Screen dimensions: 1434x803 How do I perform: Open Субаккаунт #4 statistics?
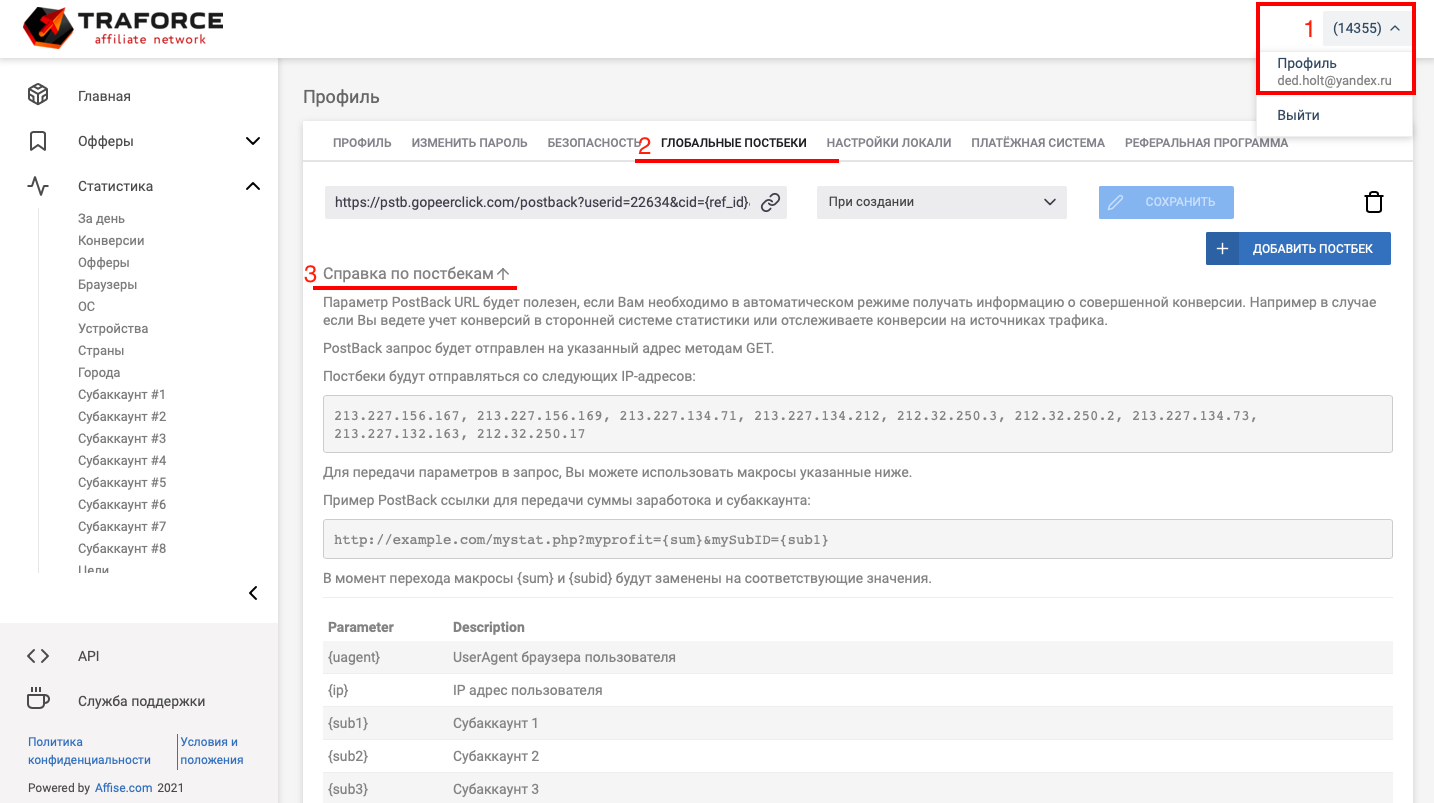click(x=122, y=461)
